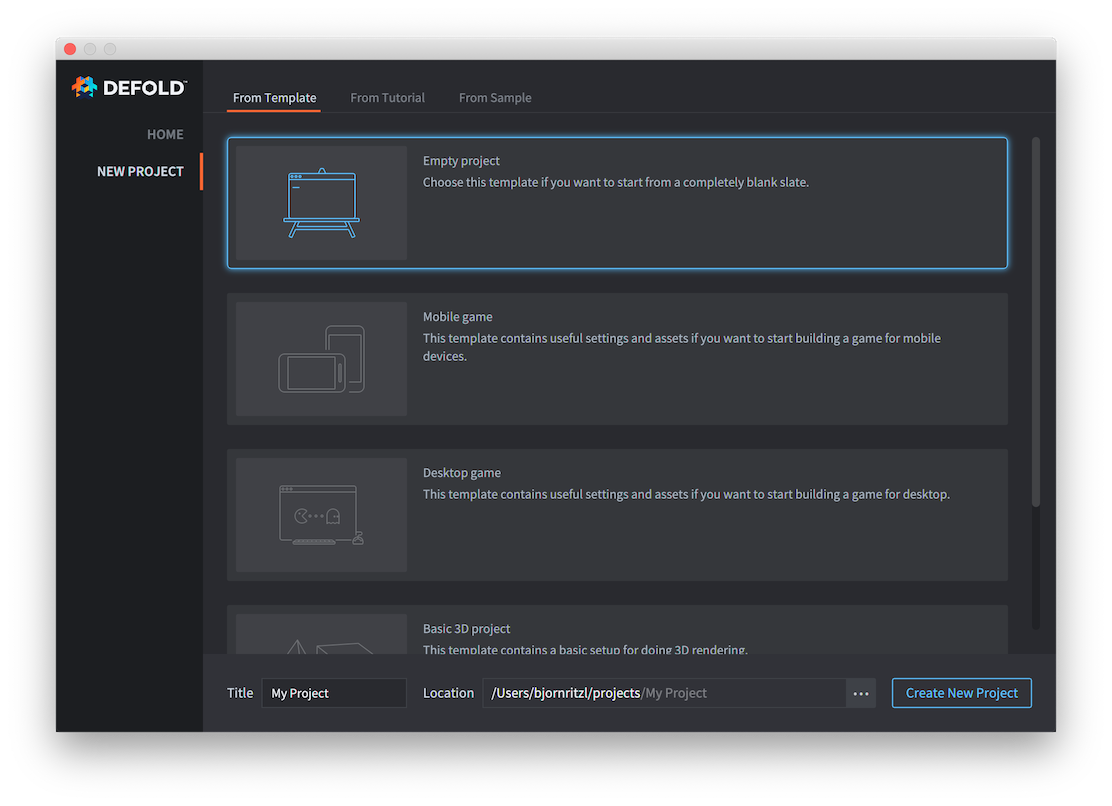Select the From Template tab
Viewport: 1112px width, 806px height.
point(274,98)
